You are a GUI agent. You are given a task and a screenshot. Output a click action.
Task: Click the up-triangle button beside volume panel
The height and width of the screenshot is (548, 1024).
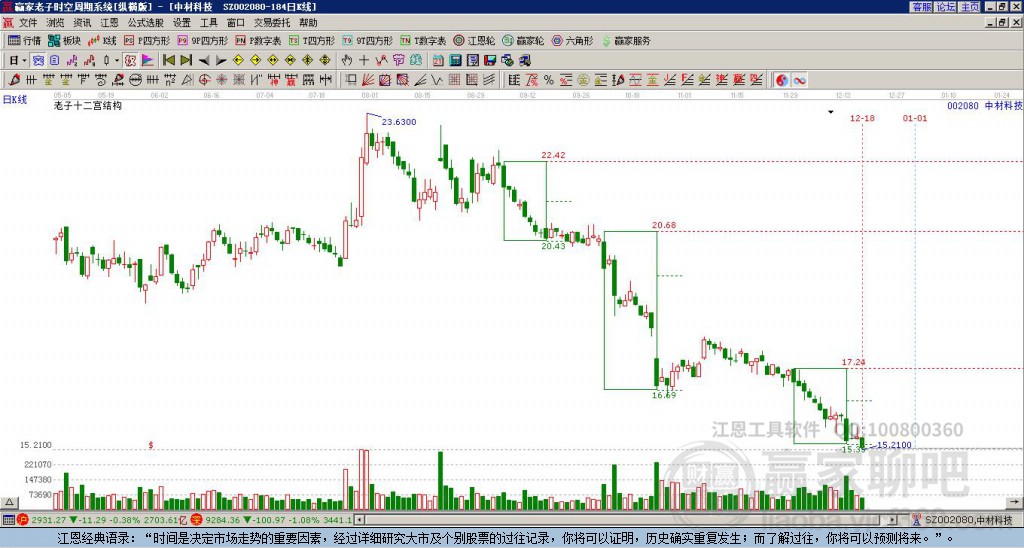[x=9, y=502]
